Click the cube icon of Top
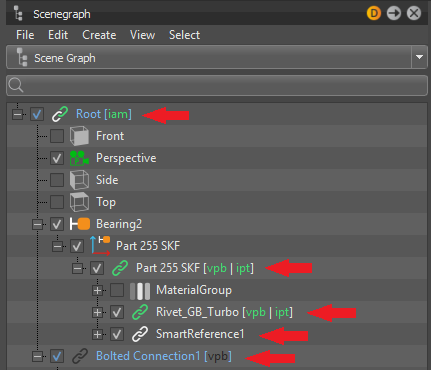This screenshot has height=370, width=431. 79,202
